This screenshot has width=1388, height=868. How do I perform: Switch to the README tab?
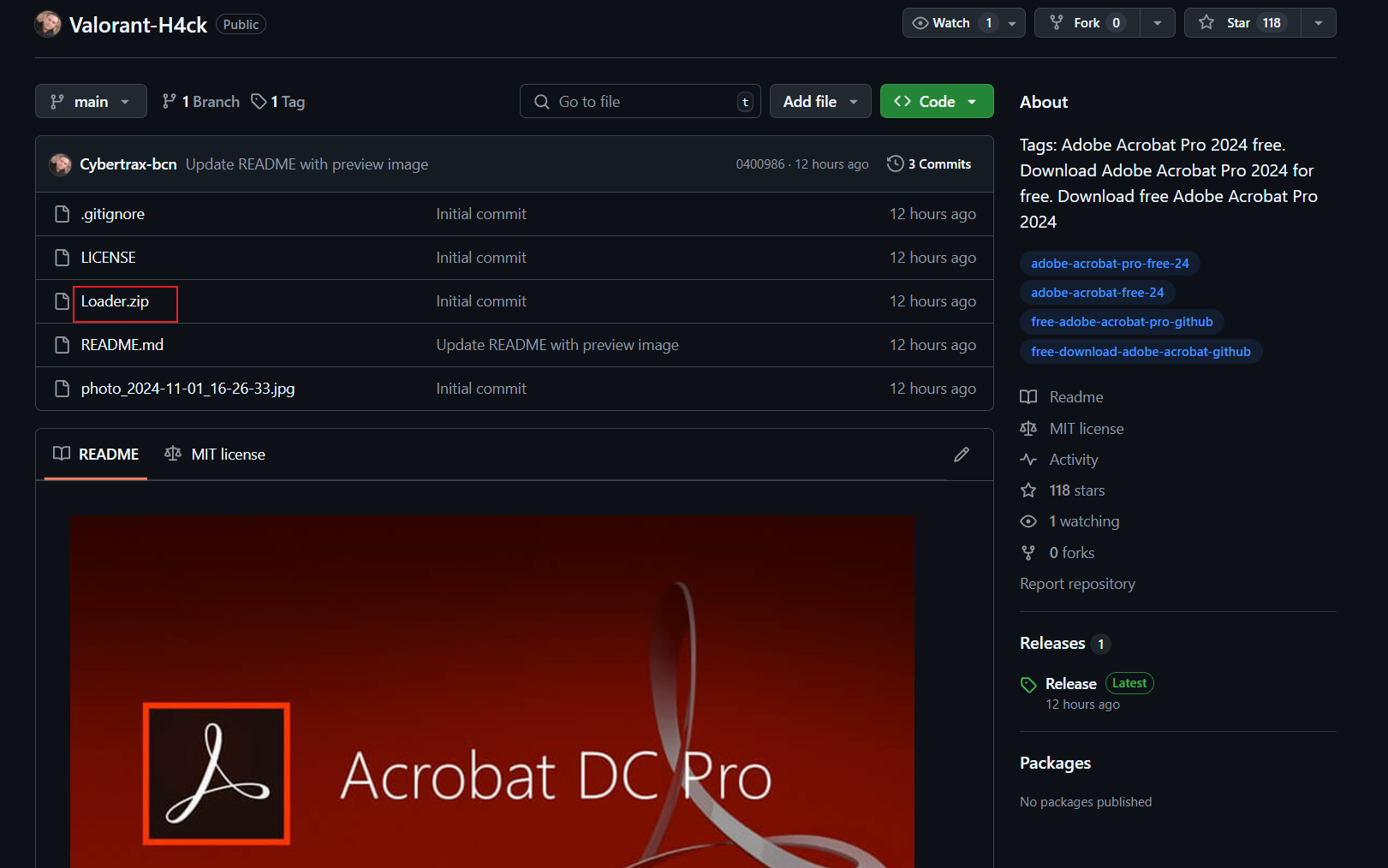tap(96, 454)
